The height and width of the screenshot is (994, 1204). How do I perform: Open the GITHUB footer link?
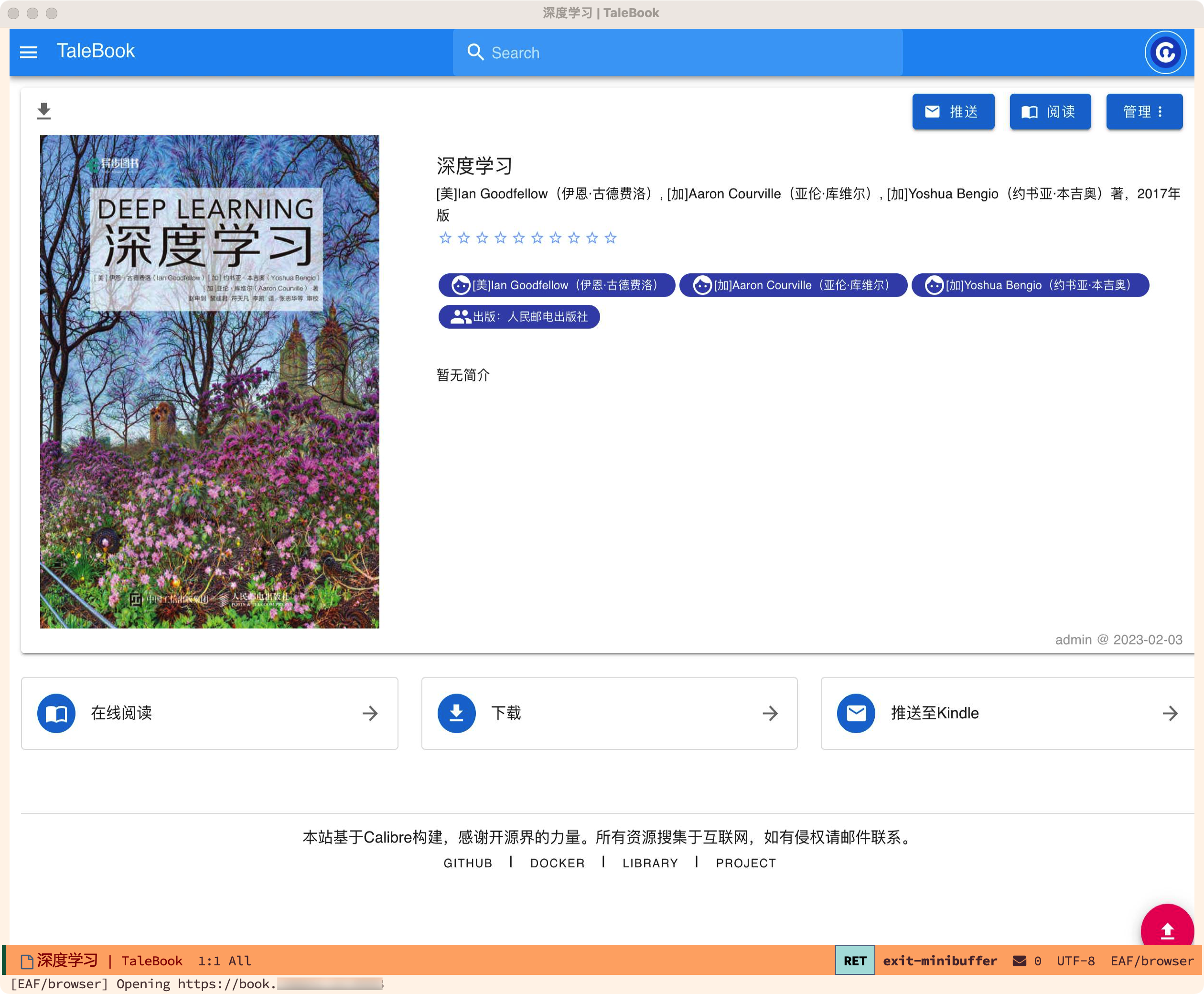tap(468, 863)
